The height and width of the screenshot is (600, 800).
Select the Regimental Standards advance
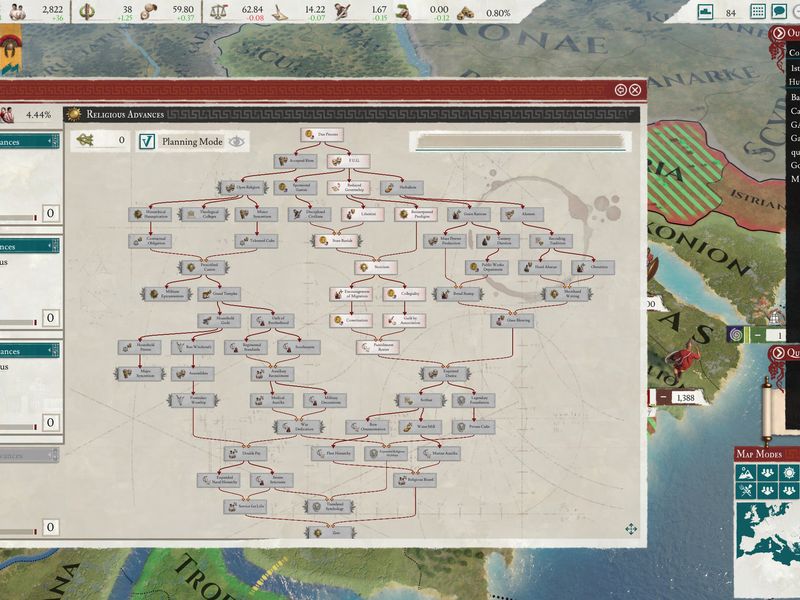click(246, 347)
